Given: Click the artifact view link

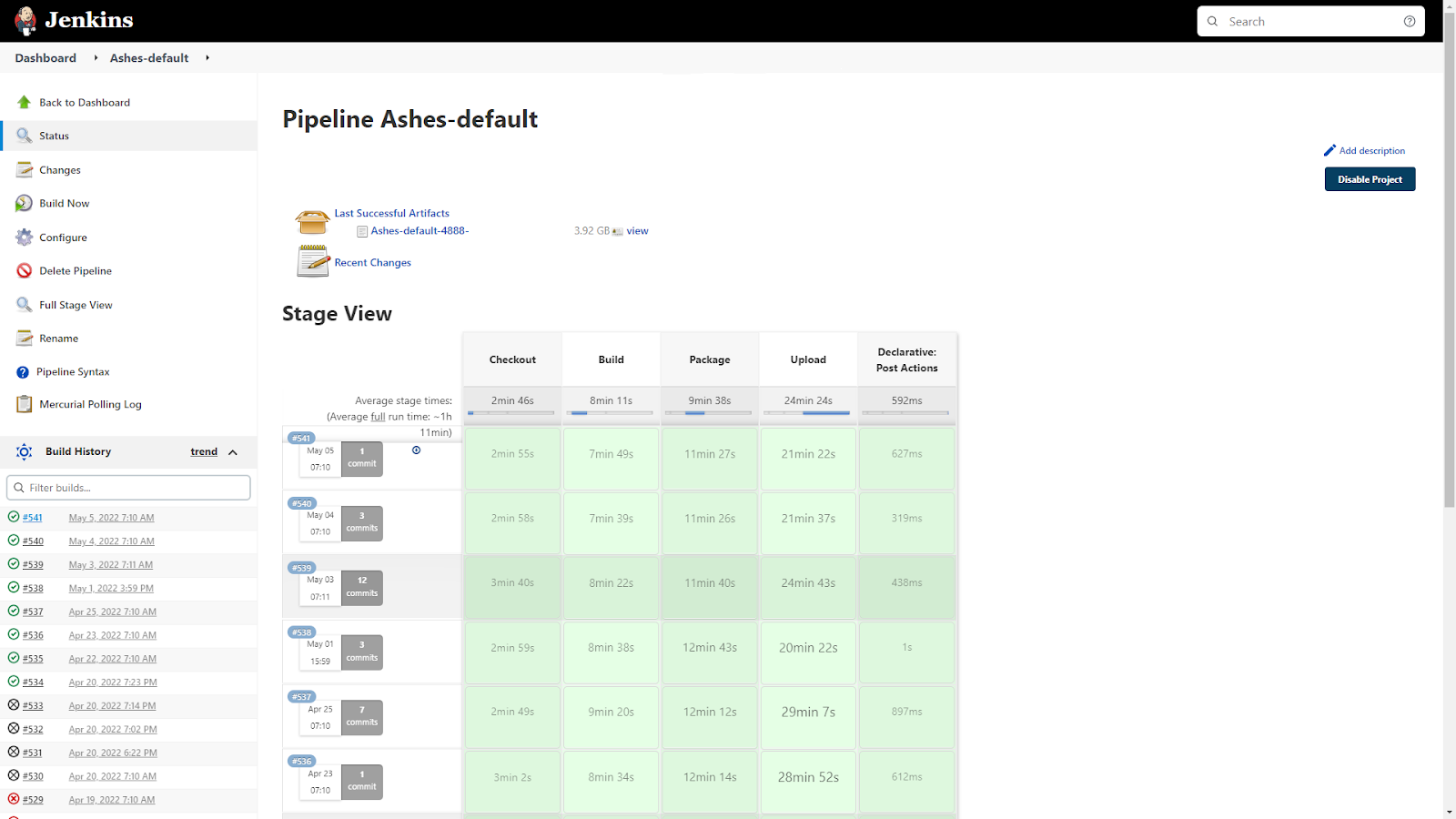Looking at the screenshot, I should pyautogui.click(x=637, y=231).
